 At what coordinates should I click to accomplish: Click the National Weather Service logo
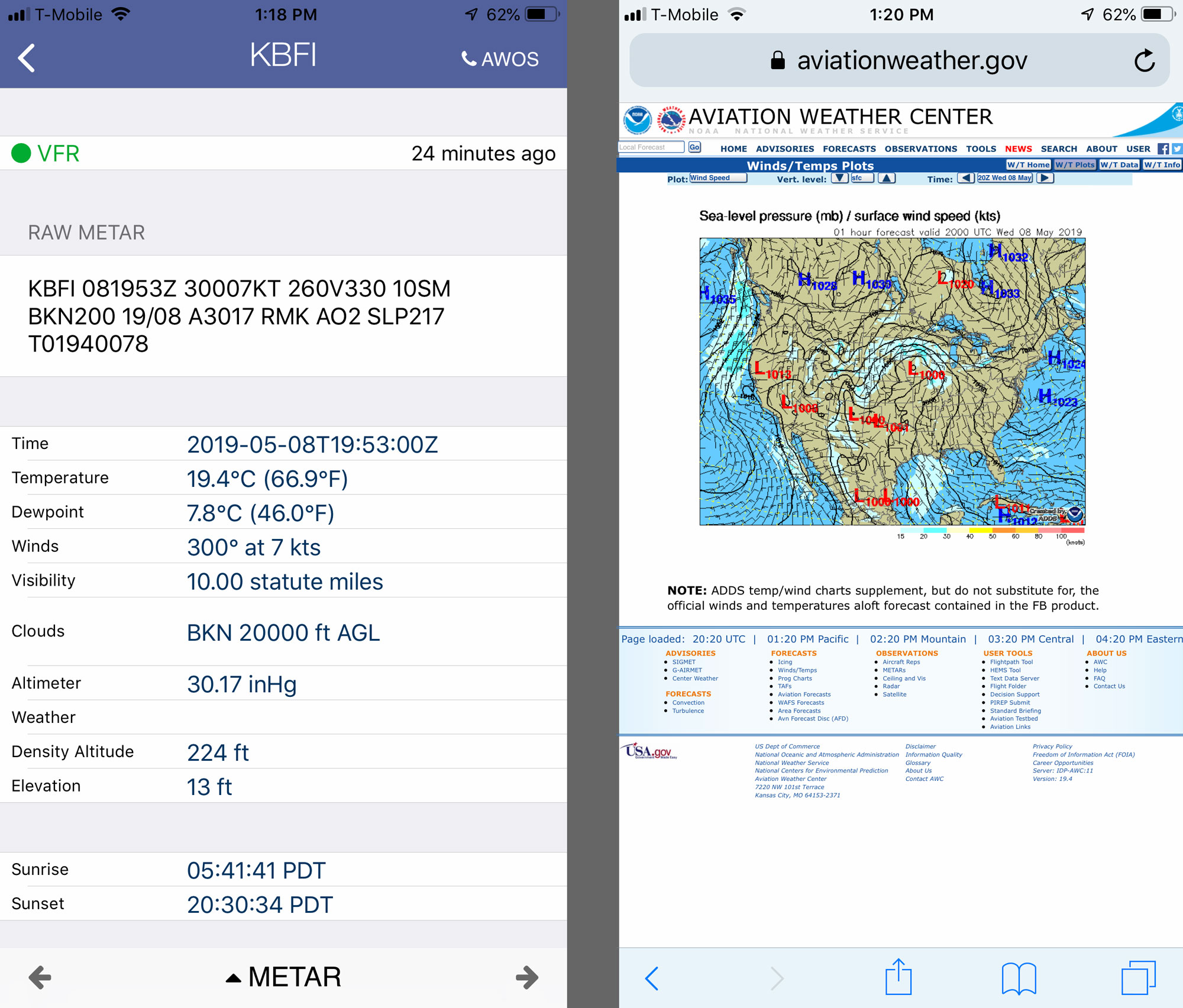pos(671,120)
